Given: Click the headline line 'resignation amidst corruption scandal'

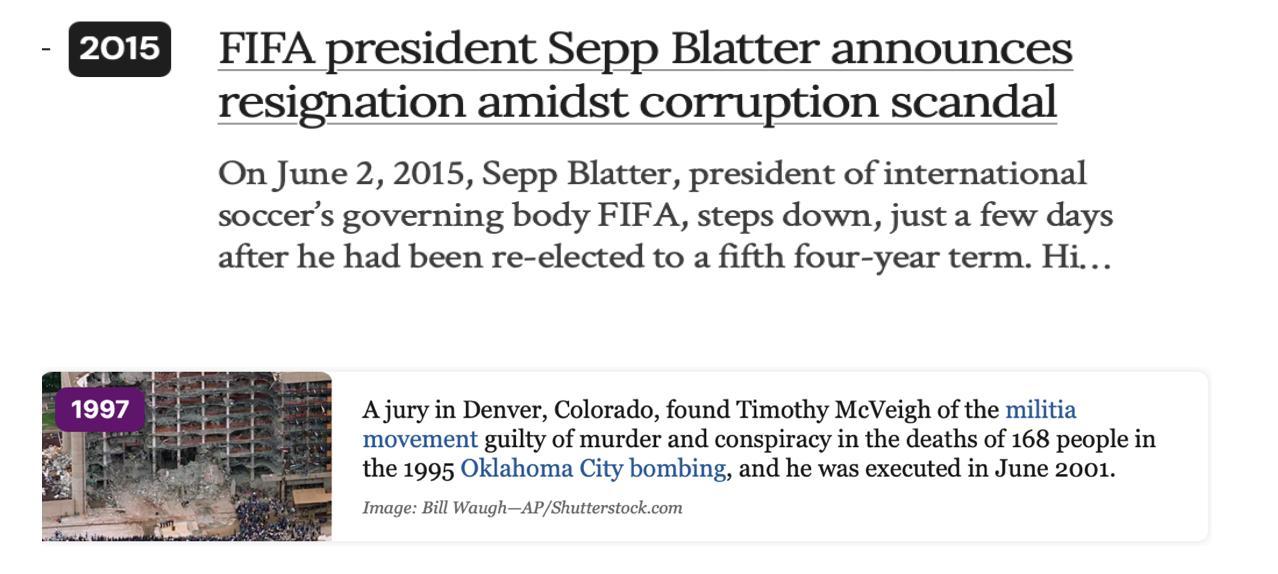Looking at the screenshot, I should pos(637,102).
